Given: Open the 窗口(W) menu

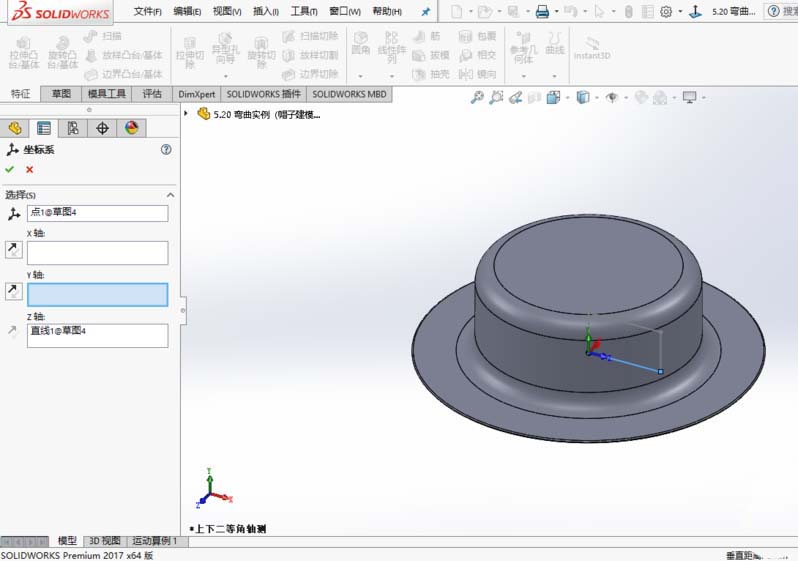Looking at the screenshot, I should click(345, 11).
